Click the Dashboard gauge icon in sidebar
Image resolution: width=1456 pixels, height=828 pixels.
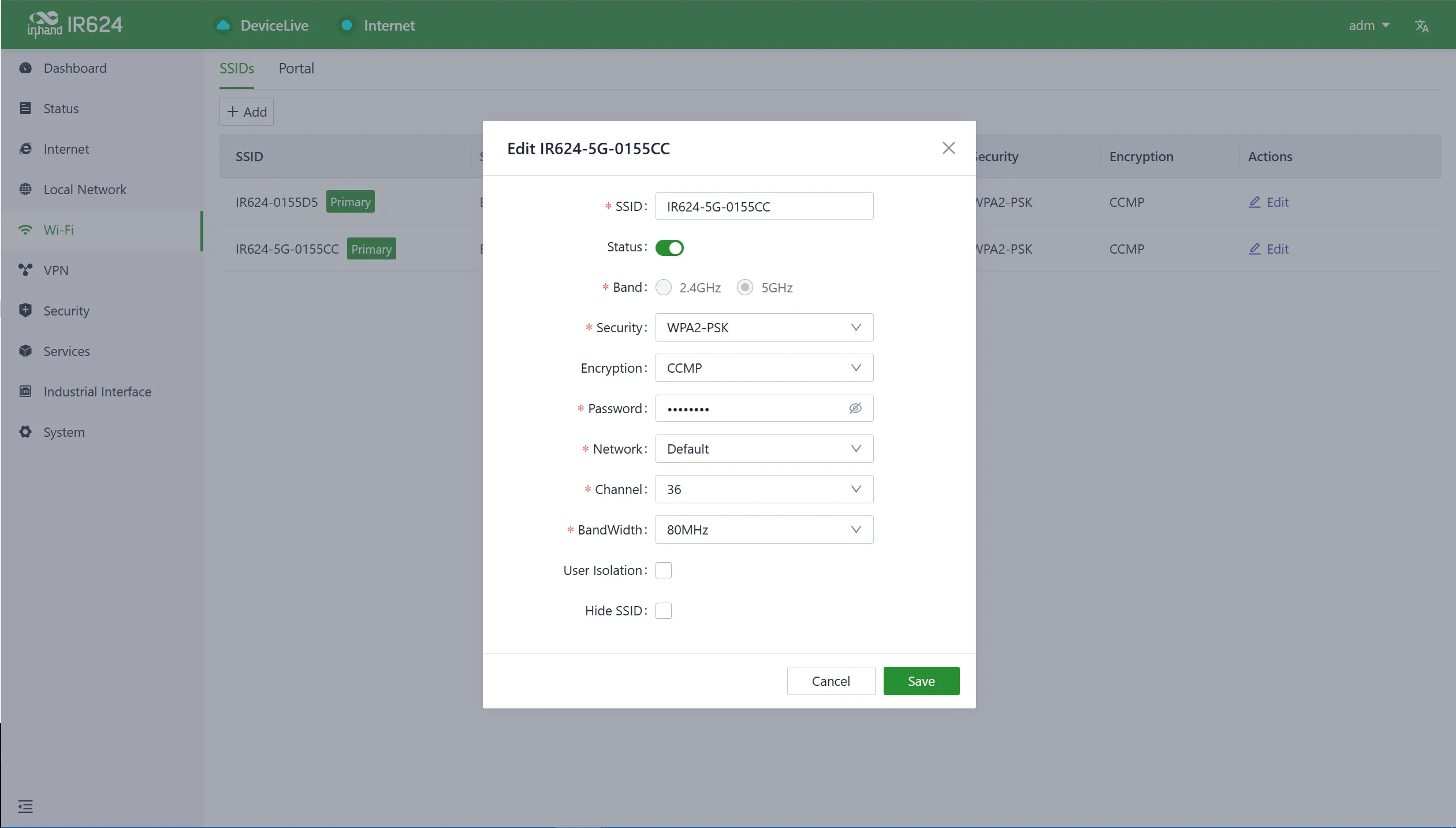click(x=25, y=68)
